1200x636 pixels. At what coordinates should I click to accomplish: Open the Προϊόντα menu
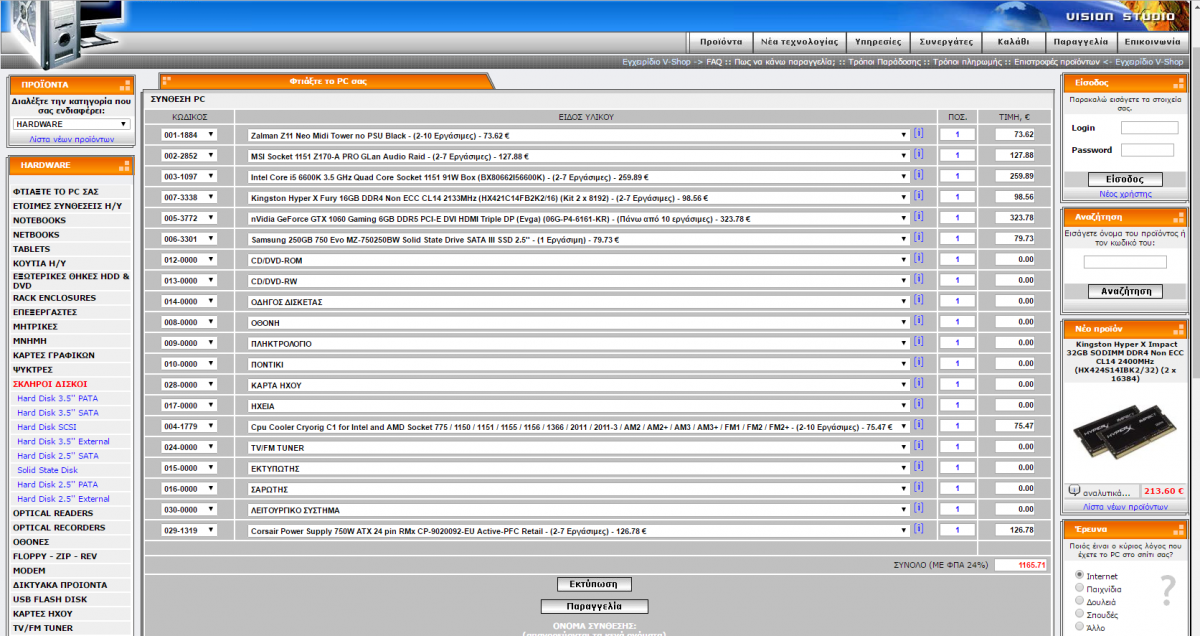click(x=720, y=43)
